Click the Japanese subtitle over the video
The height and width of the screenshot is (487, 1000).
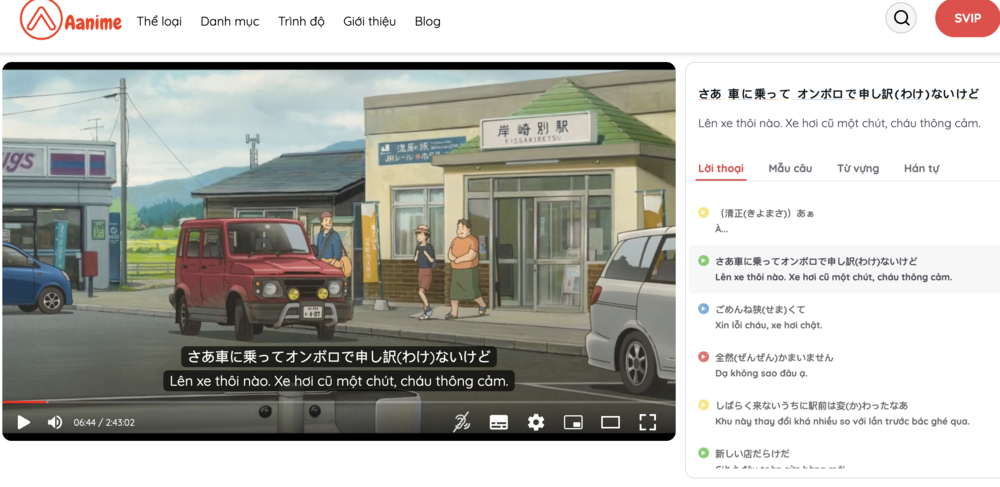[339, 357]
